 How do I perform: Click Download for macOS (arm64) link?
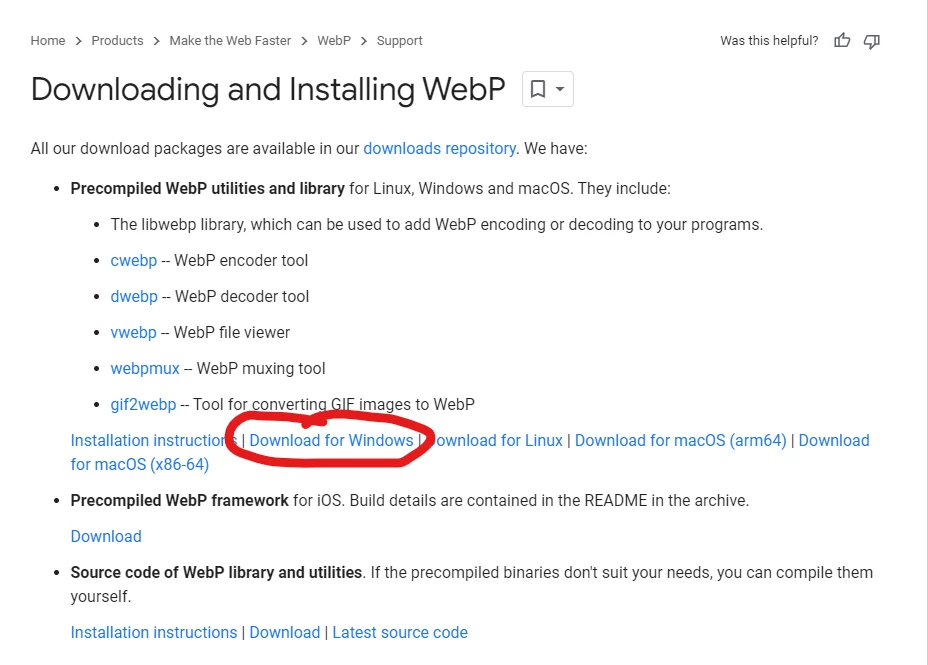click(x=681, y=441)
